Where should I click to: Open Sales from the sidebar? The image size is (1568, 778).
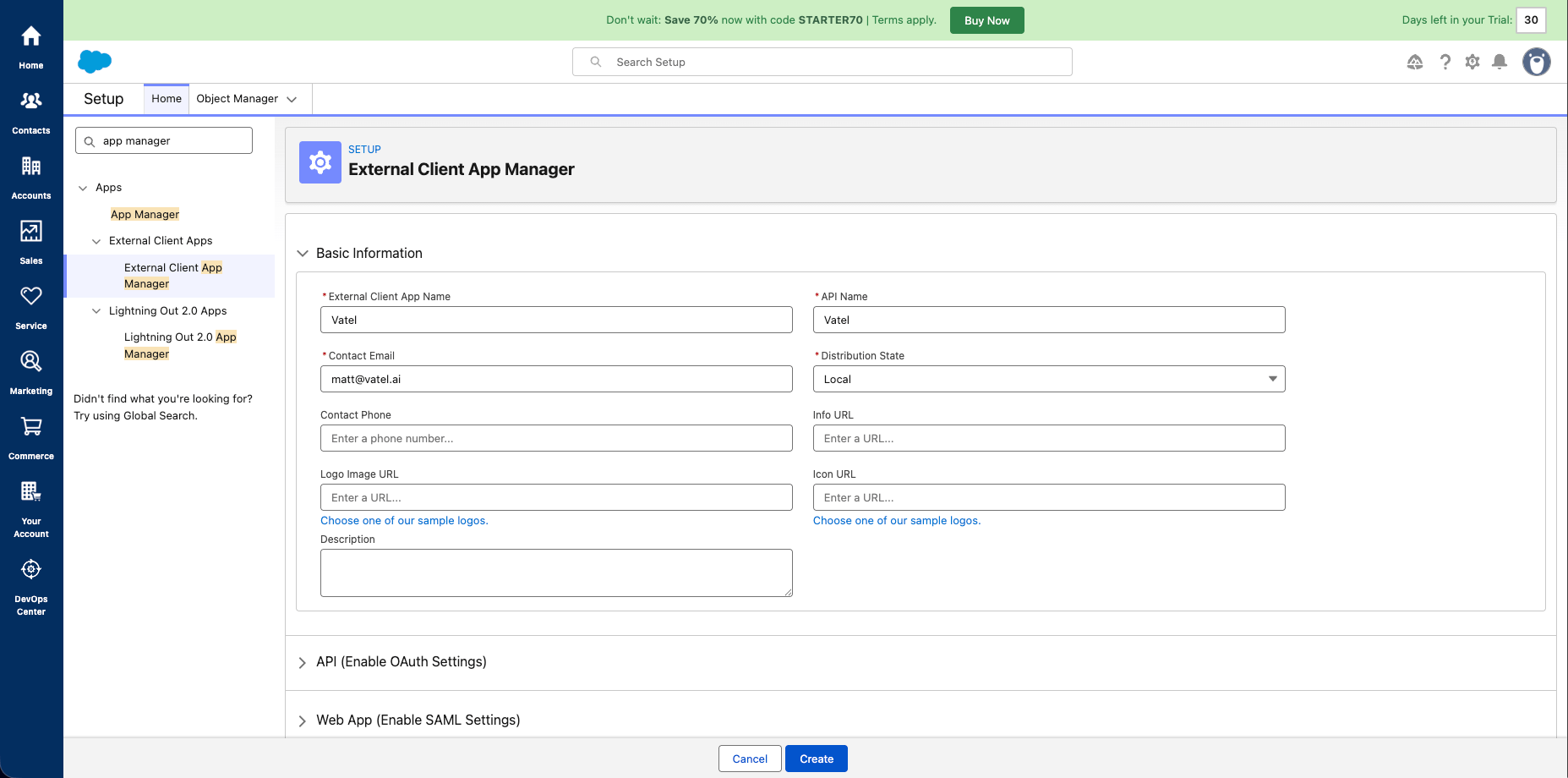(31, 242)
